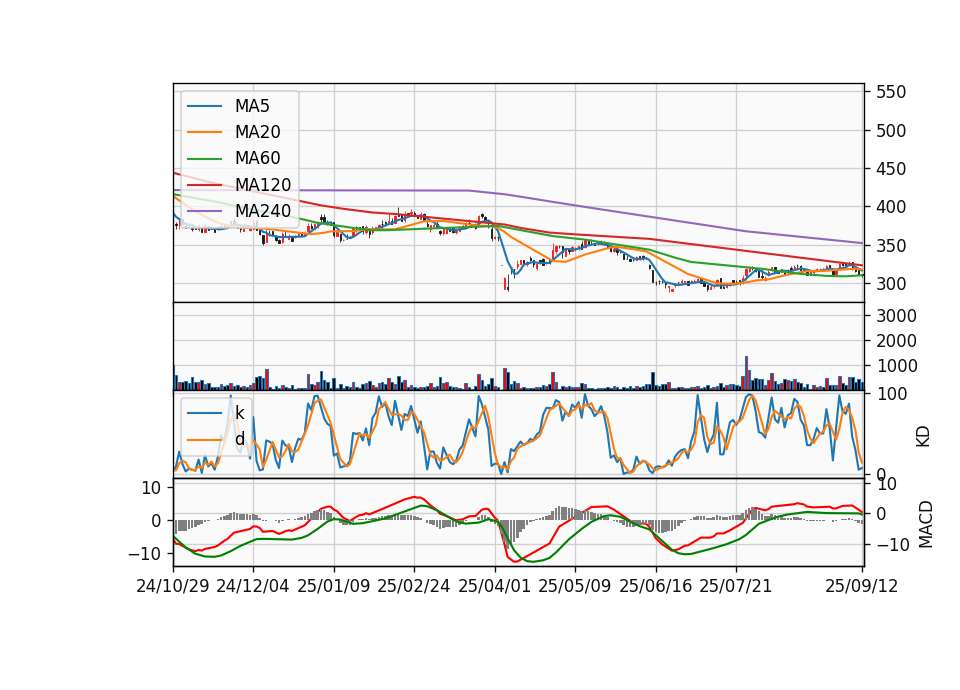
Task: Click the 25/04/01 date label
Action: (x=494, y=586)
